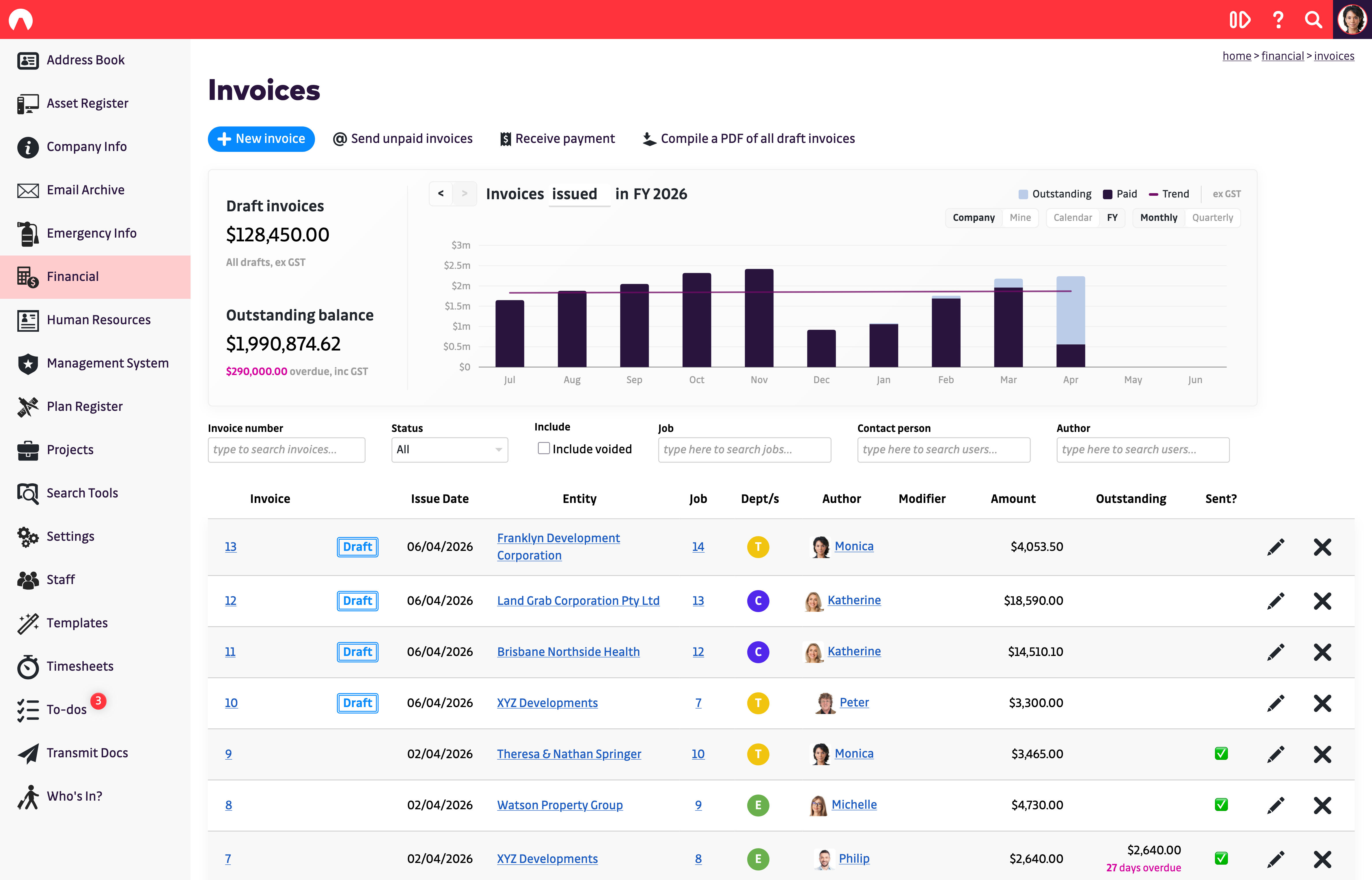Click the search magnifier icon in header
This screenshot has height=880, width=1372.
pos(1313,20)
